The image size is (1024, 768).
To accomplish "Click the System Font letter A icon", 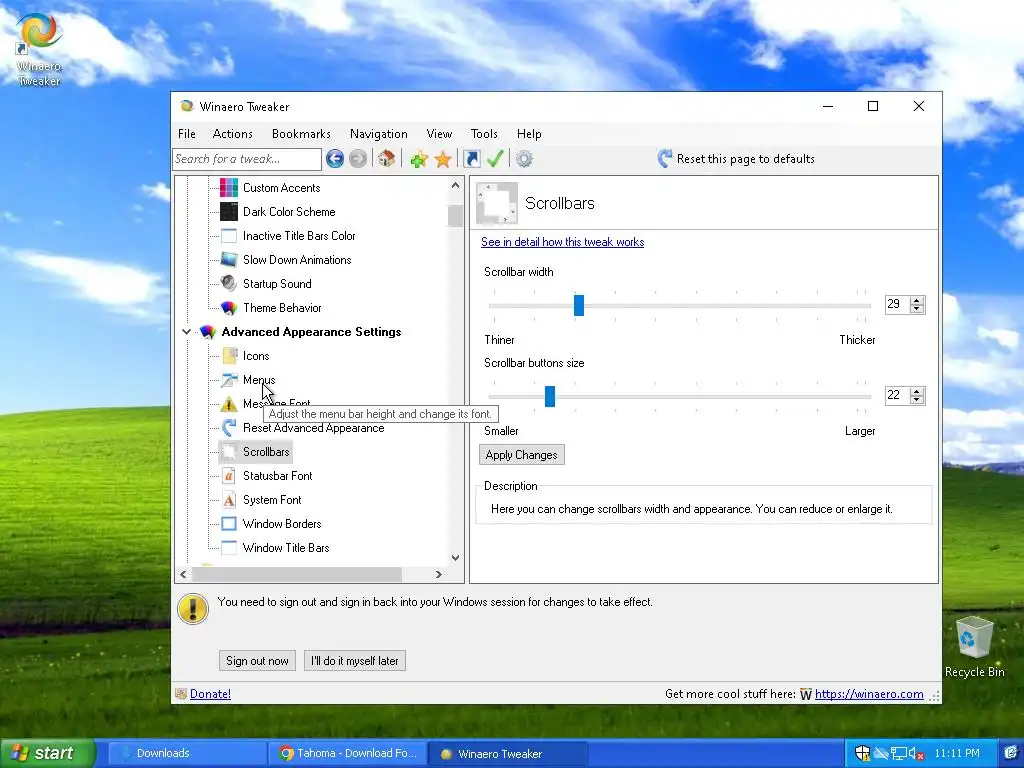I will tap(229, 500).
